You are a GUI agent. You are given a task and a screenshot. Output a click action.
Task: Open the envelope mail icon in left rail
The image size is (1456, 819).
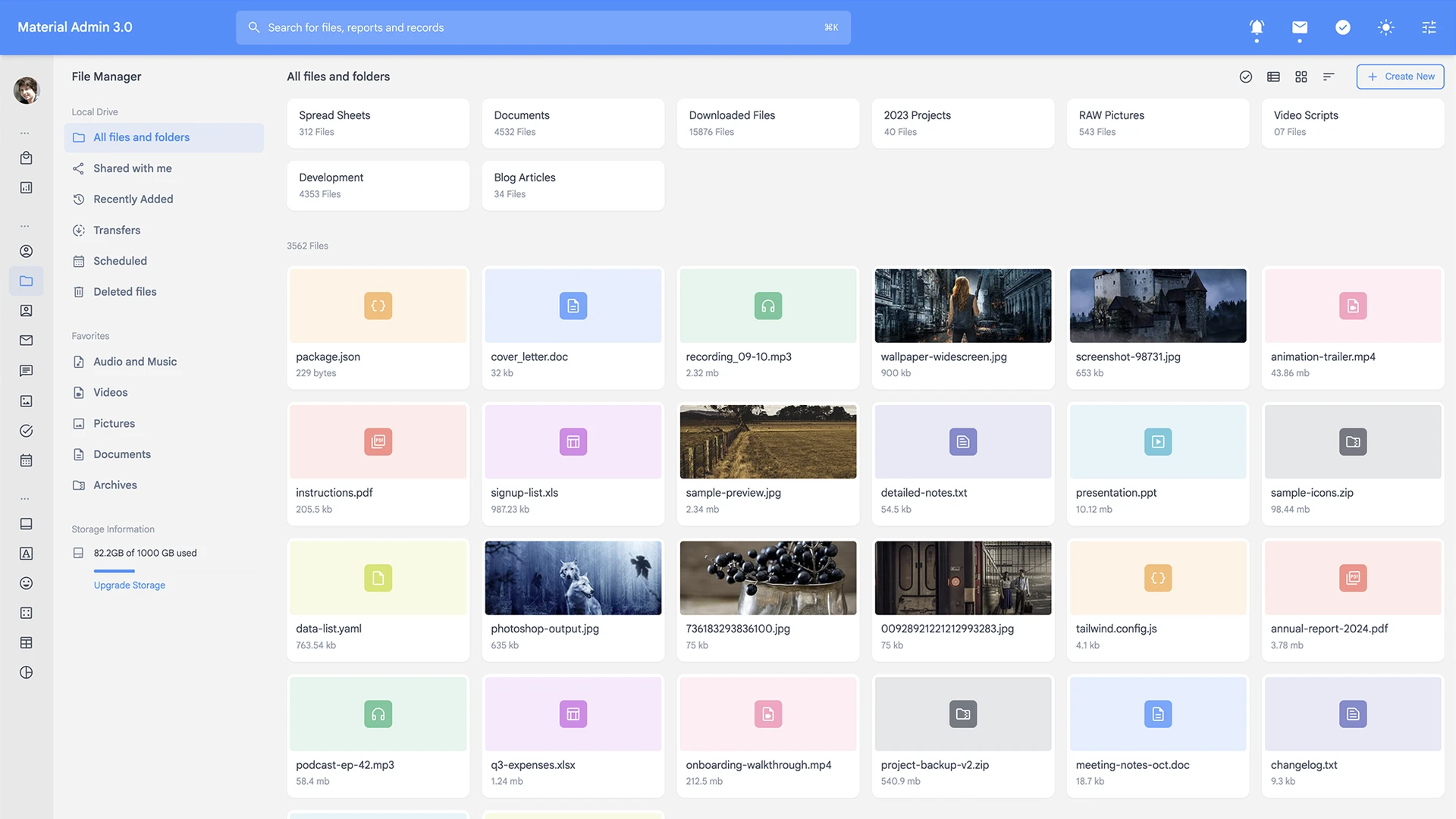[27, 340]
